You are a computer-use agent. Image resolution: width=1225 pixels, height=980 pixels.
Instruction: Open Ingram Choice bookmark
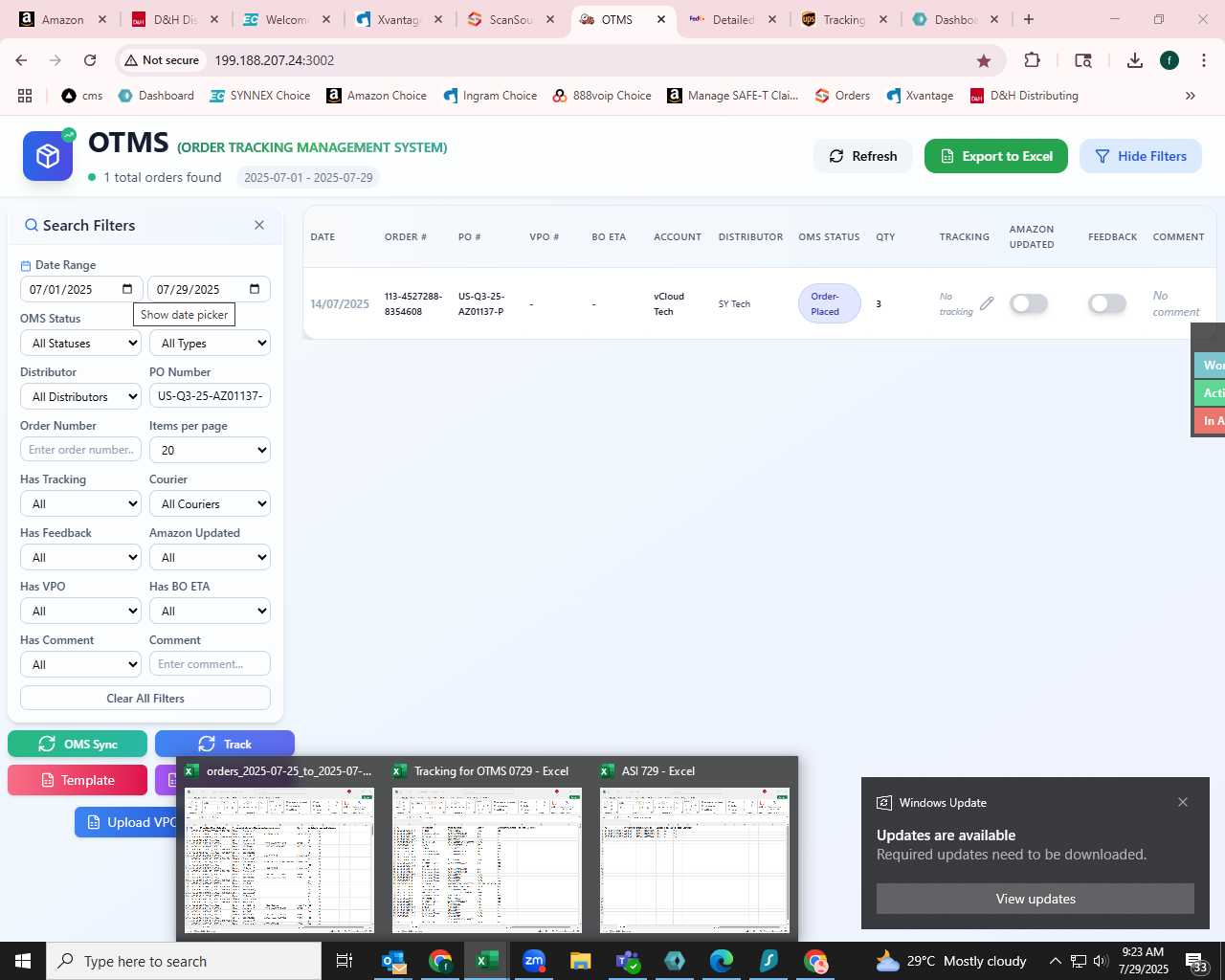pos(490,96)
